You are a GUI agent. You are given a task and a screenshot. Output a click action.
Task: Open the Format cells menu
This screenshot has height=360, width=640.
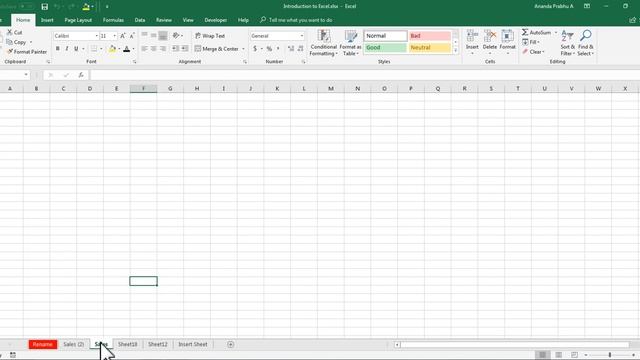[x=507, y=41]
